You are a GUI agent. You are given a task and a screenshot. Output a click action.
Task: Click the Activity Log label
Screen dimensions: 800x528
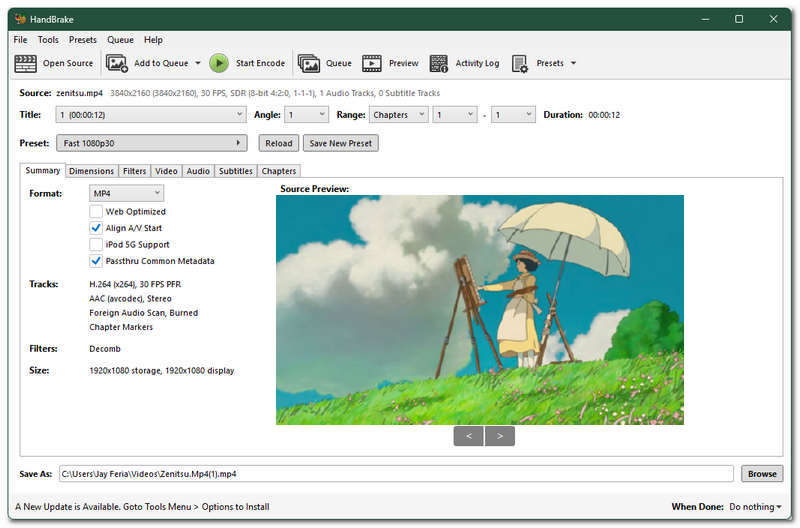tap(477, 63)
